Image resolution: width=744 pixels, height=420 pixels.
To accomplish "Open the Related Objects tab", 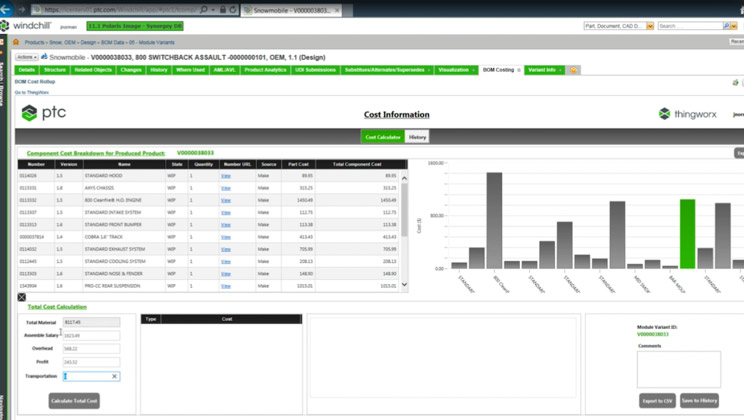I will [93, 70].
